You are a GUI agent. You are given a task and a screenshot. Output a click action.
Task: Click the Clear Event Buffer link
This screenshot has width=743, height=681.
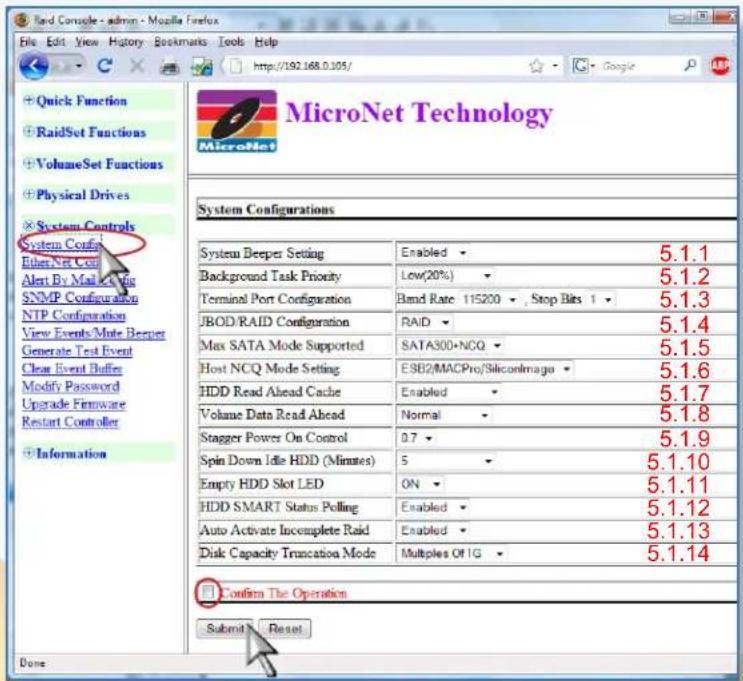coord(72,368)
